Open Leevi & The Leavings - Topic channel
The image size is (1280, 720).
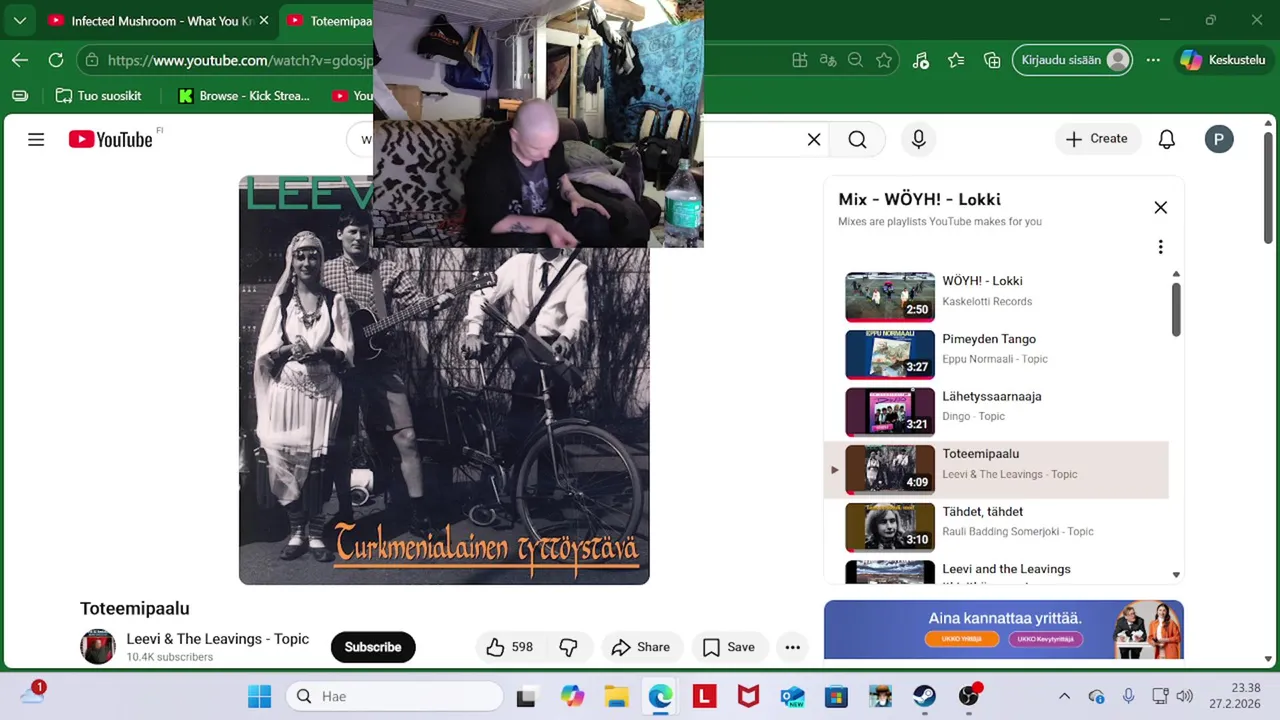(217, 639)
